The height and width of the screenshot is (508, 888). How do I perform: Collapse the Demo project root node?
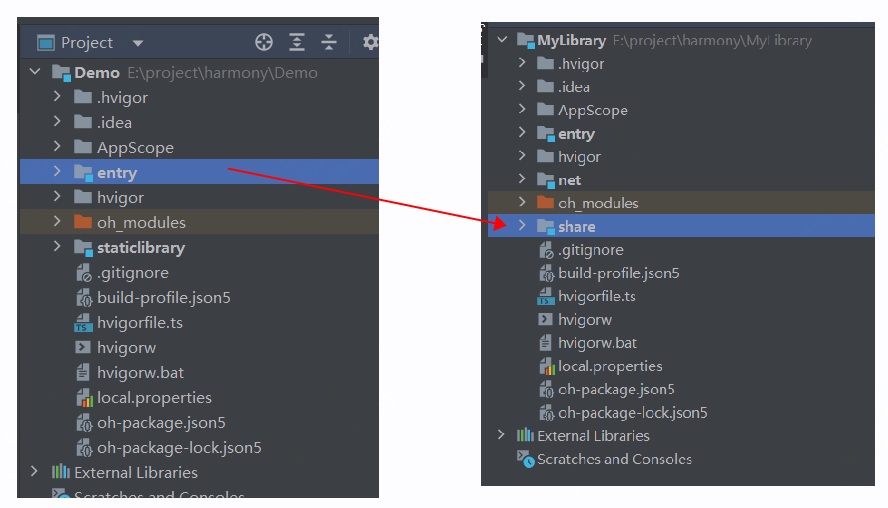tap(35, 72)
